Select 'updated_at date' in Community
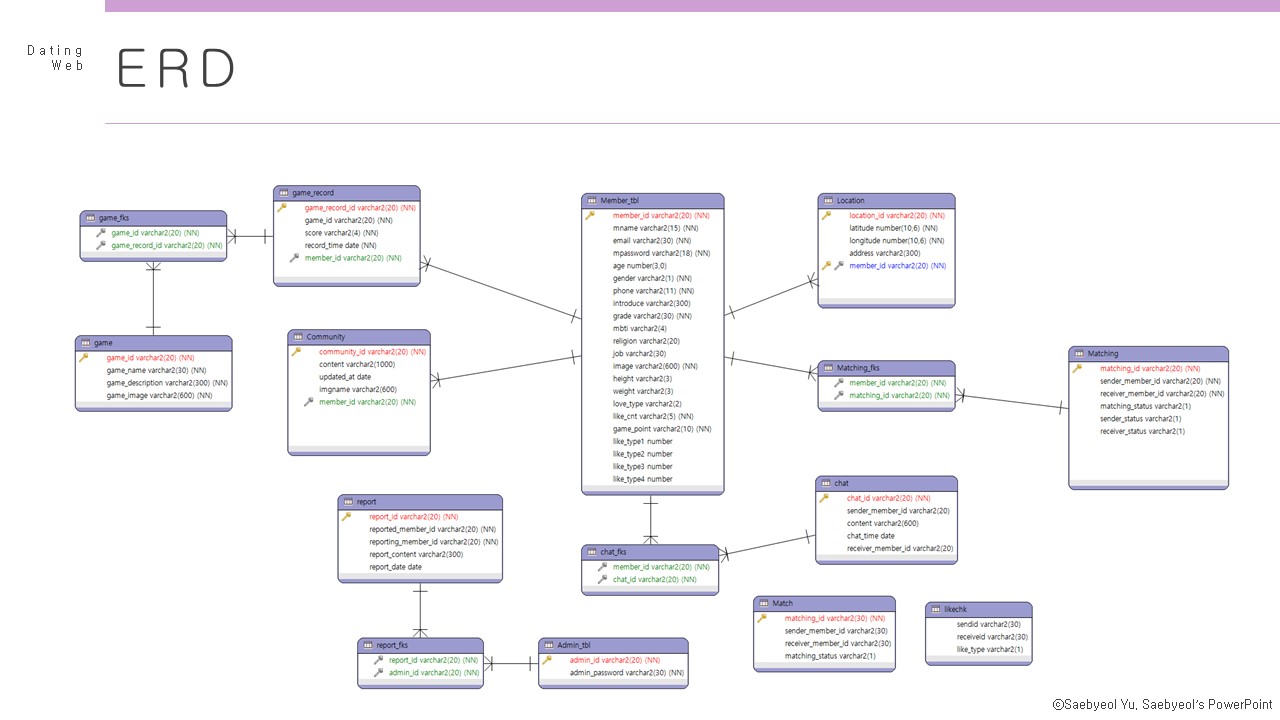The image size is (1280, 720). [345, 377]
